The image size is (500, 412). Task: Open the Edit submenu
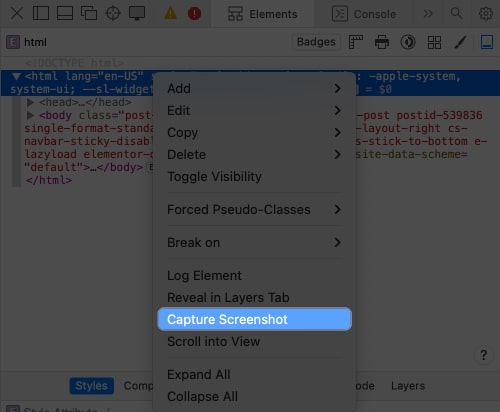click(x=254, y=110)
